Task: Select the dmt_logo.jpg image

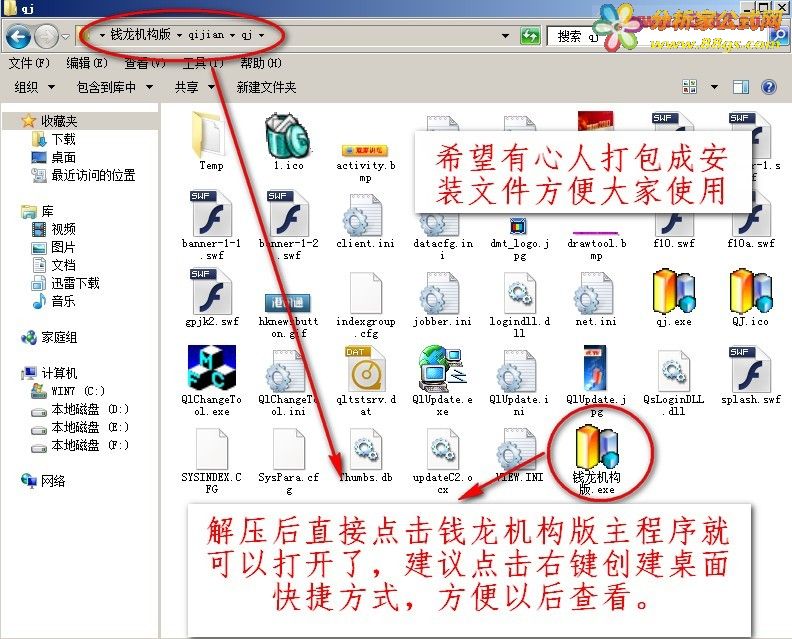Action: 519,239
